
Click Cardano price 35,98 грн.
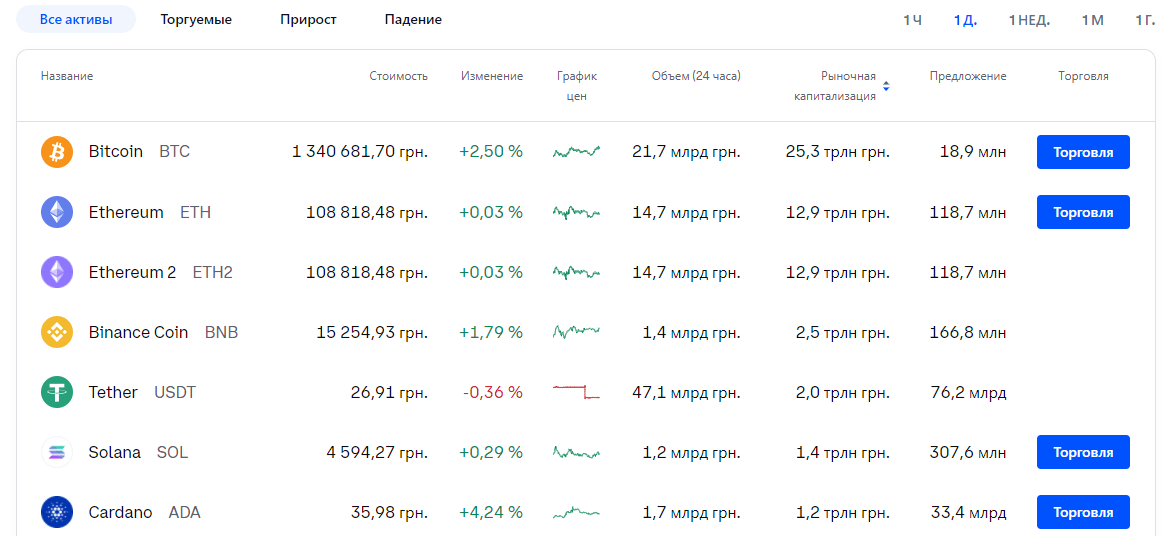coord(389,512)
